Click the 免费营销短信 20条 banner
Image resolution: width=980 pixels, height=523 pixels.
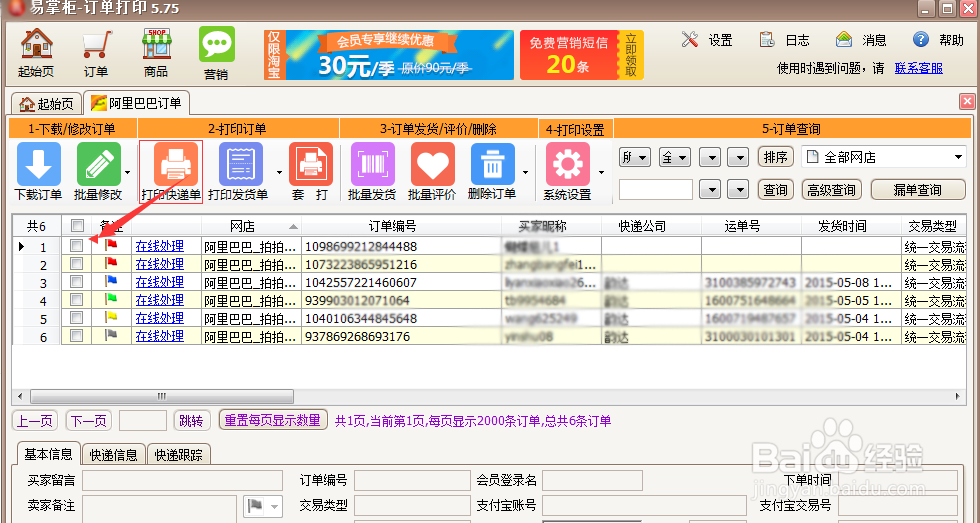click(x=581, y=55)
